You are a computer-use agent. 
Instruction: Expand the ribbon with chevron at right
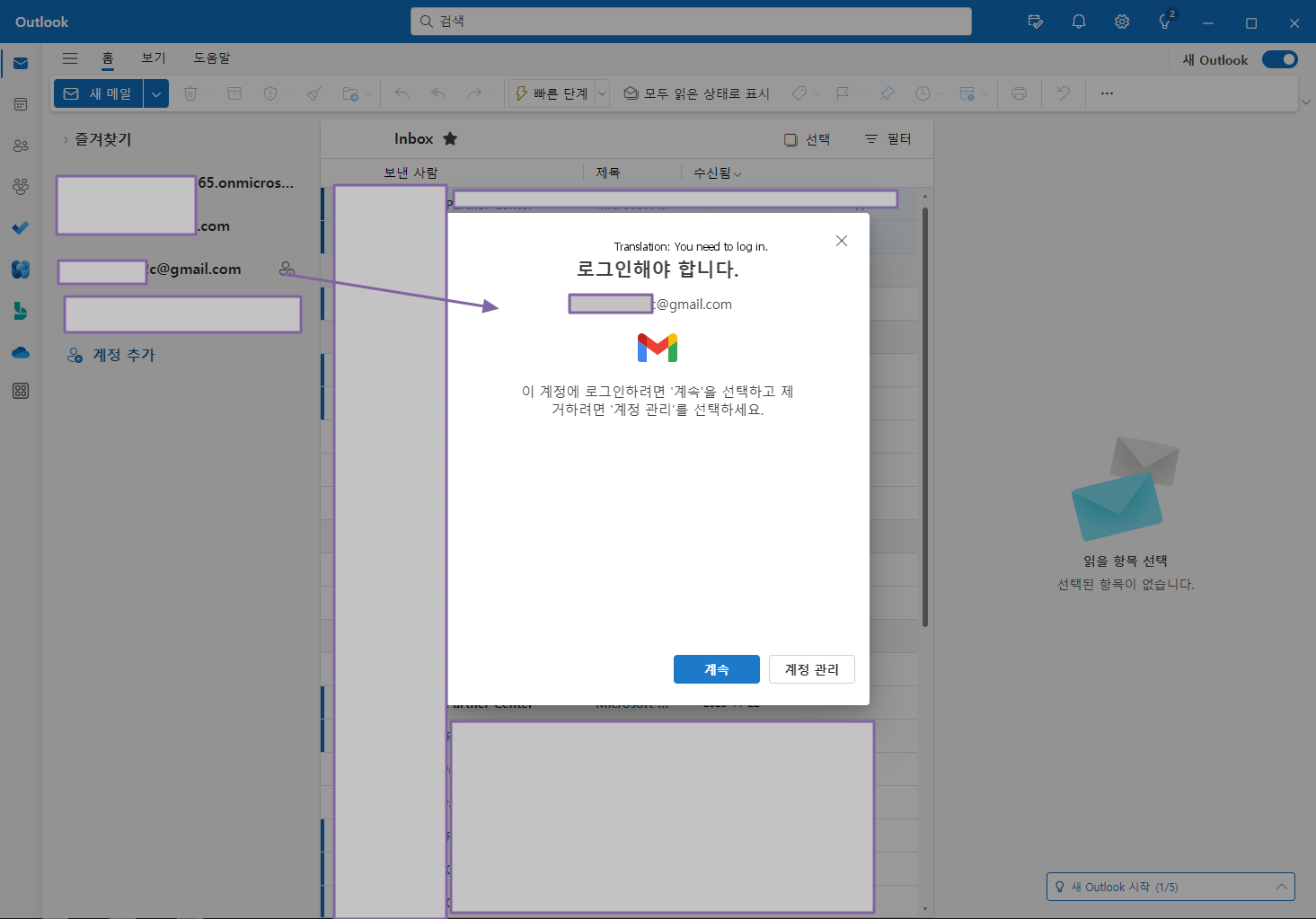1306,102
